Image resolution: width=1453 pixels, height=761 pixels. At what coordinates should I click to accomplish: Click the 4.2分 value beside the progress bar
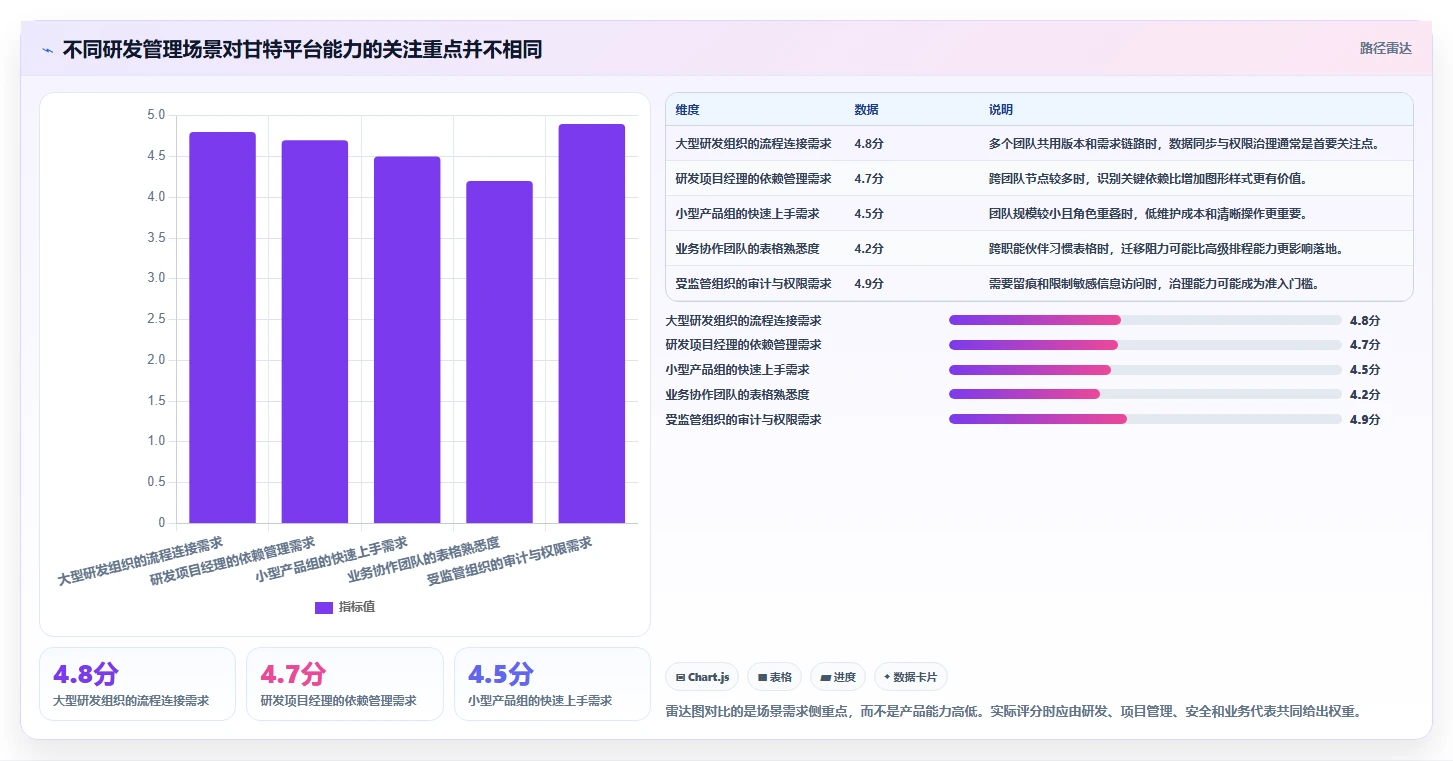coord(1364,395)
